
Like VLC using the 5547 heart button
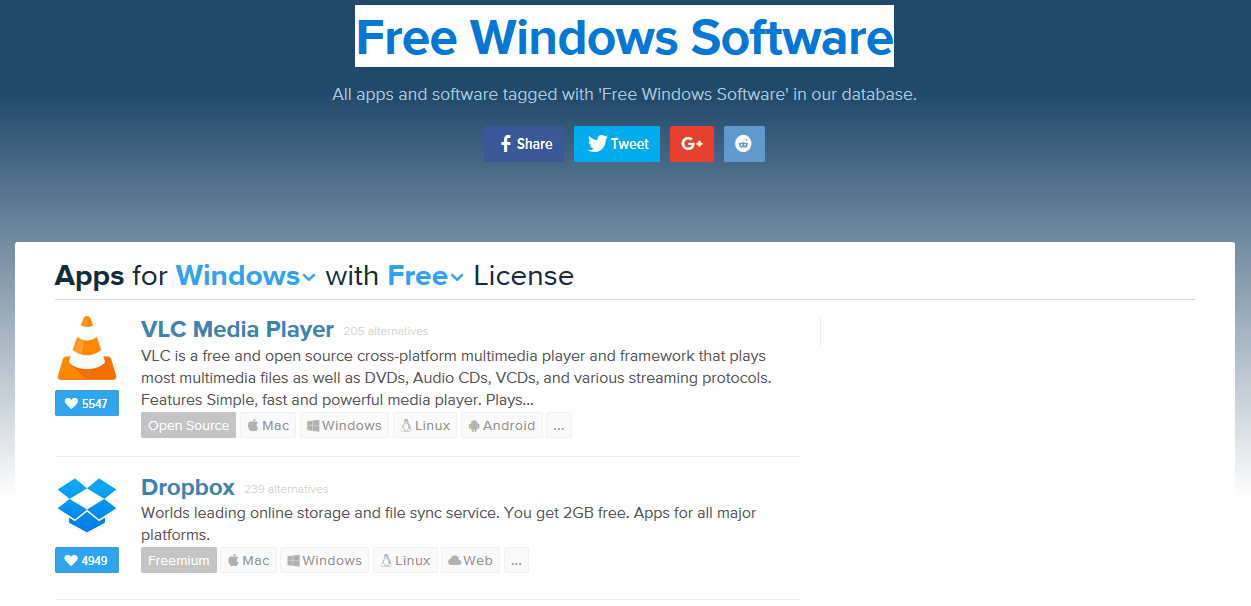pos(87,403)
